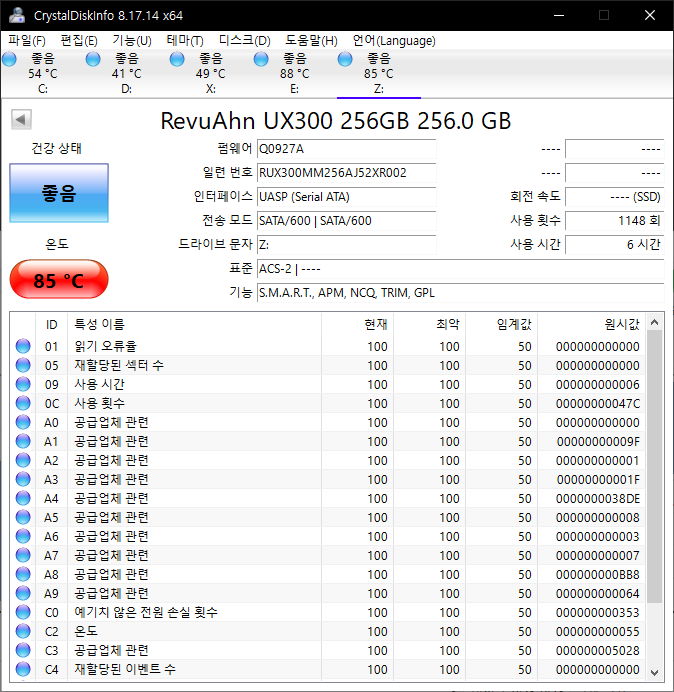Click the 펌웨어 field Q0927A
This screenshot has height=692, width=674.
[346, 149]
